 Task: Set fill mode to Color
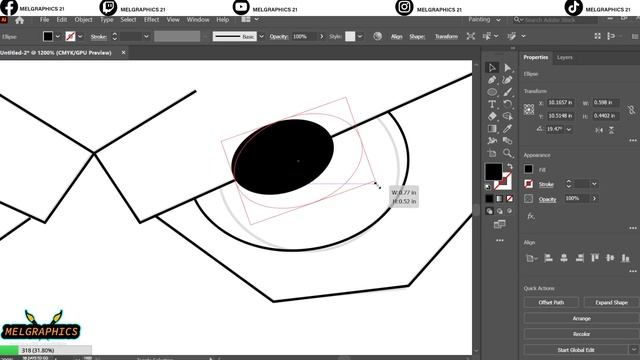click(489, 199)
